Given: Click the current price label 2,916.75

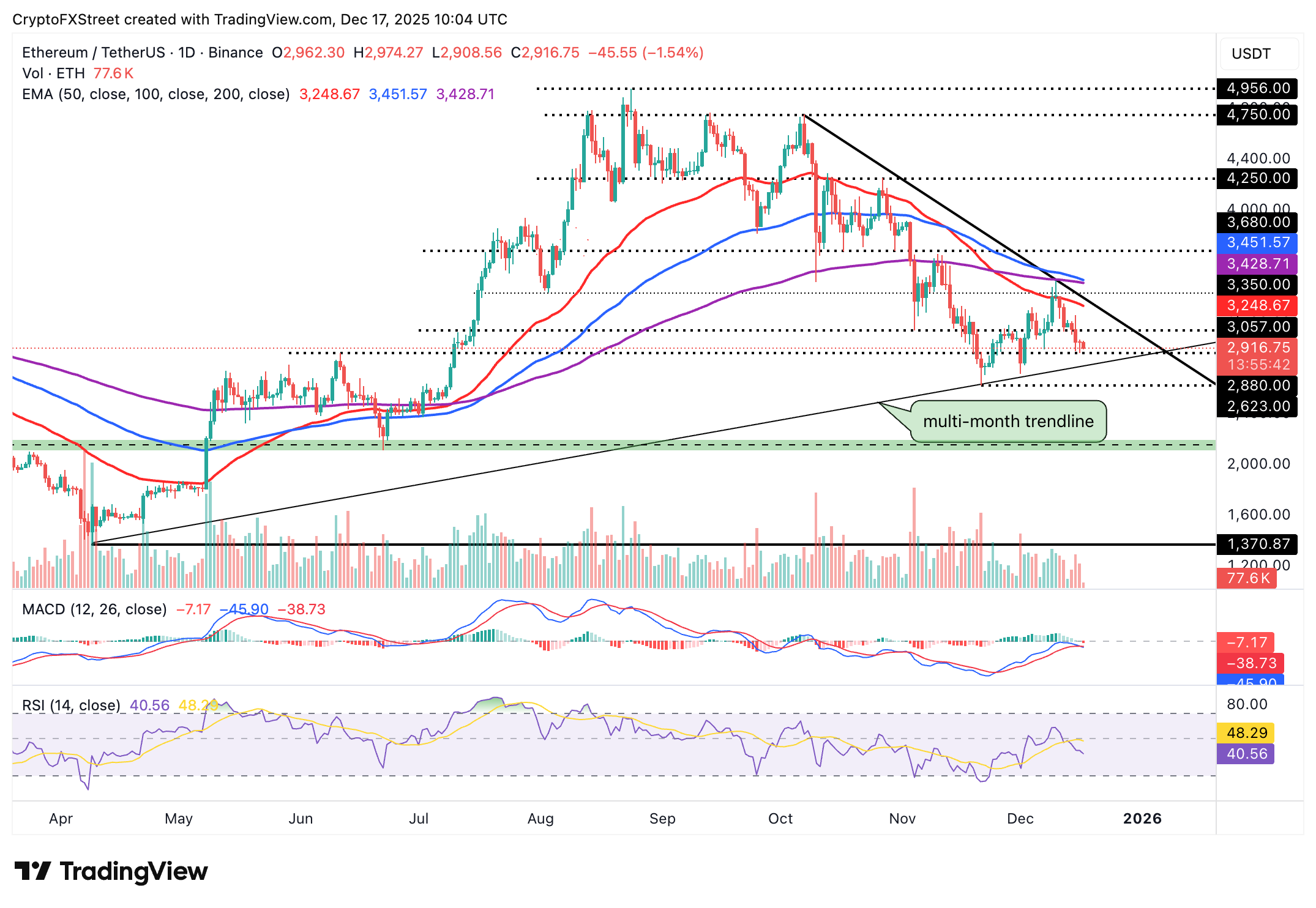Looking at the screenshot, I should pos(1257,348).
